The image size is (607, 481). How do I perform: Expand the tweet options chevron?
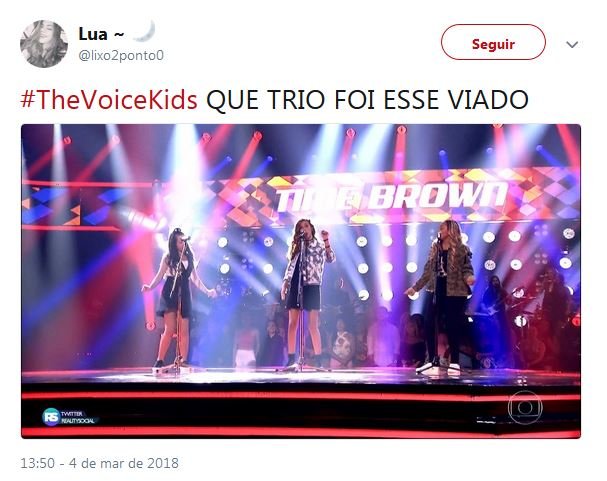click(x=572, y=45)
